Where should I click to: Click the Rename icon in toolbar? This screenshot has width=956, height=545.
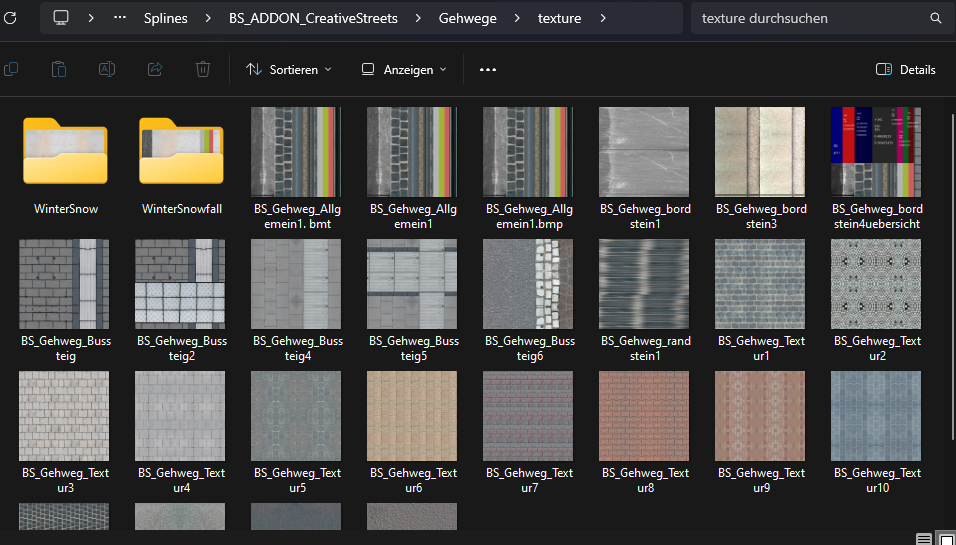pyautogui.click(x=107, y=69)
